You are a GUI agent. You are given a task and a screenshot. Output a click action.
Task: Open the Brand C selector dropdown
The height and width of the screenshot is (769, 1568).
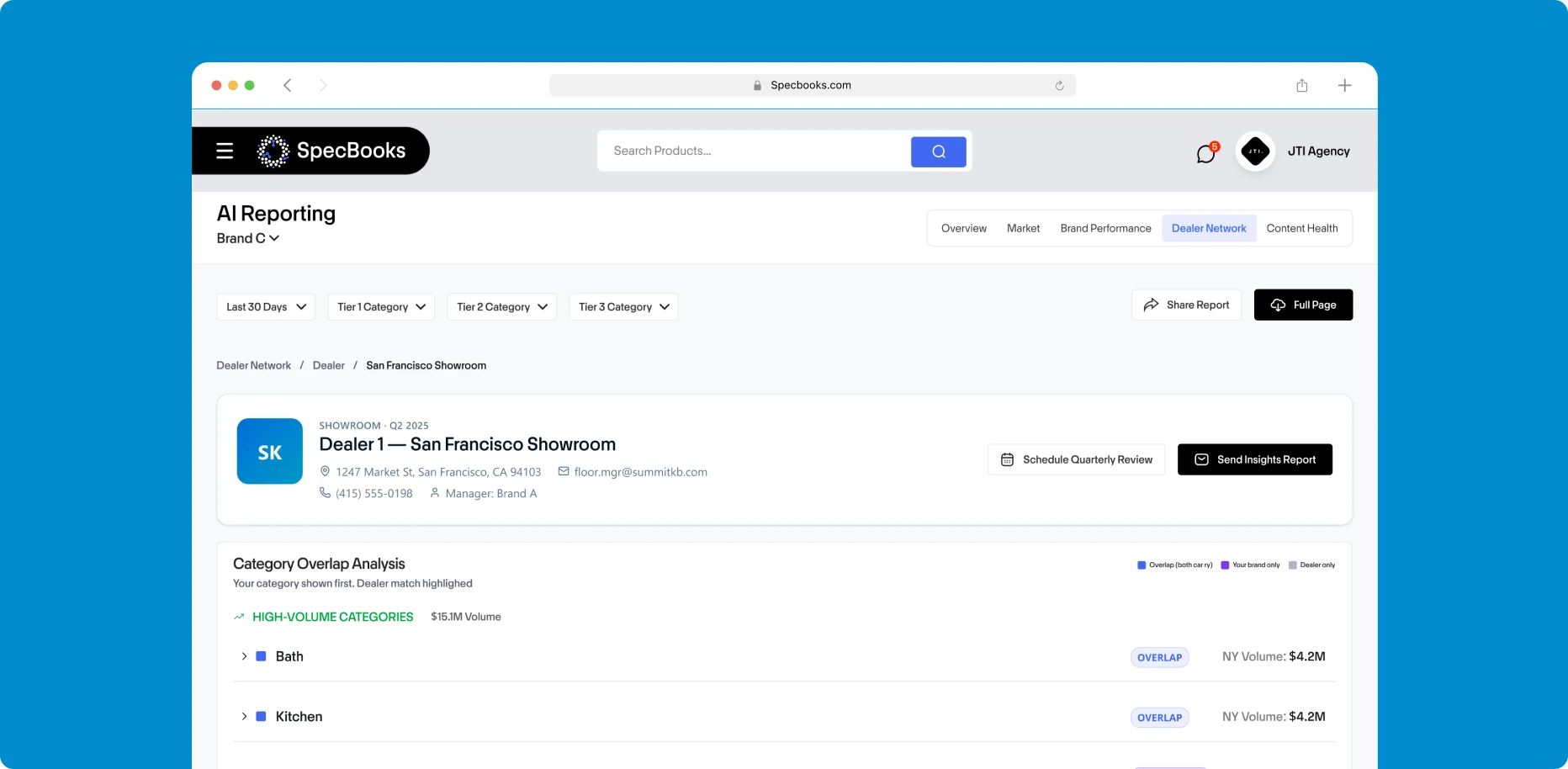click(x=248, y=239)
